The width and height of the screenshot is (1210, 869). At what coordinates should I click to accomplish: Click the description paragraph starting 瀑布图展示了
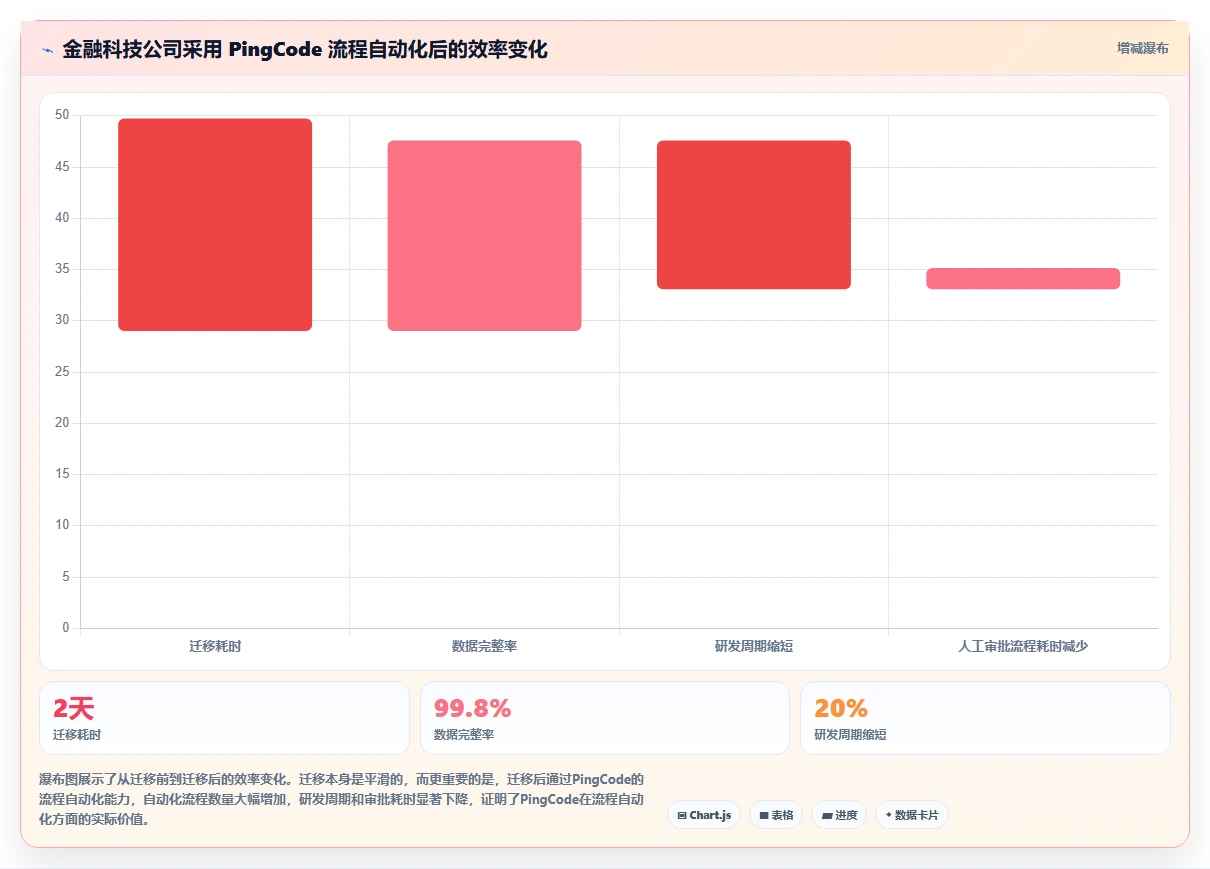pos(342,799)
